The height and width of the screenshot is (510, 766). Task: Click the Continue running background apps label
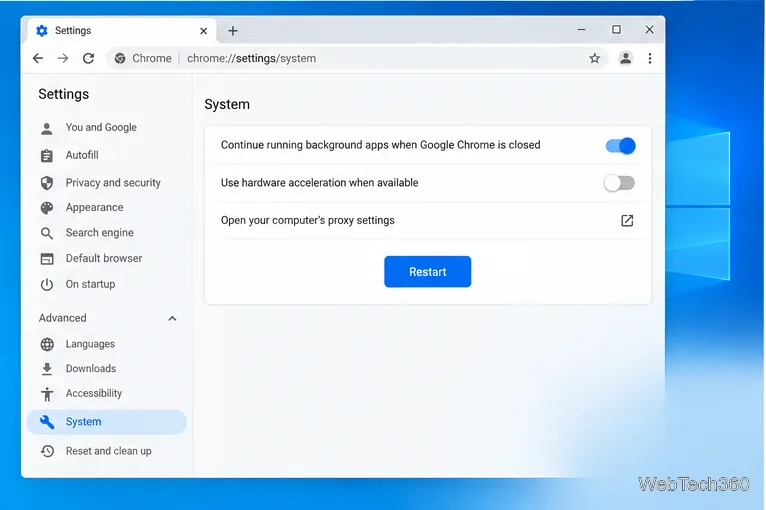(x=381, y=145)
